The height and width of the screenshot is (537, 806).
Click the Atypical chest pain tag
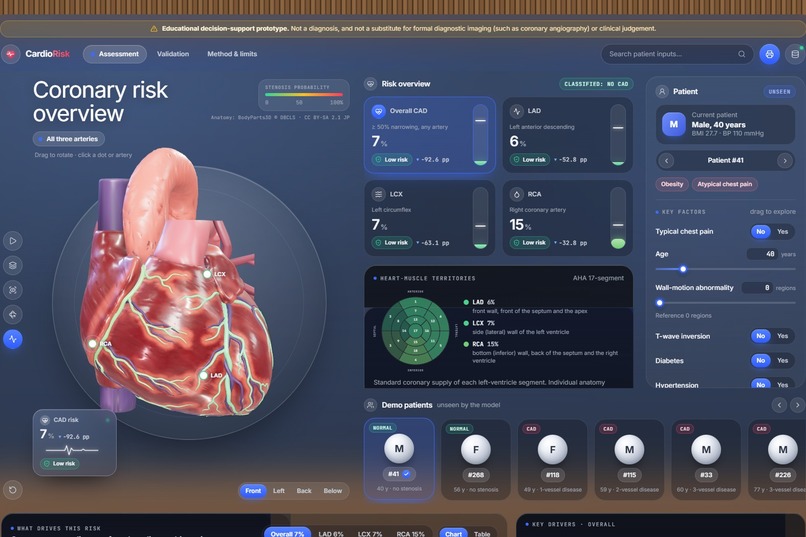pyautogui.click(x=724, y=184)
